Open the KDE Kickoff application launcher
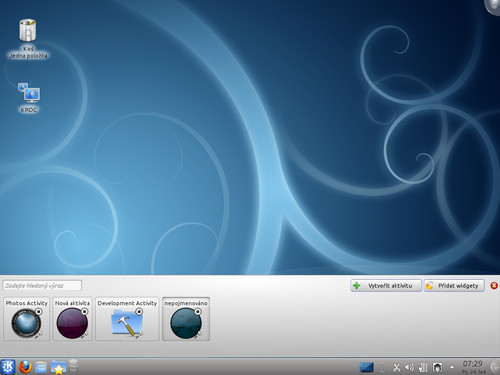Image resolution: width=500 pixels, height=375 pixels. (x=7, y=367)
